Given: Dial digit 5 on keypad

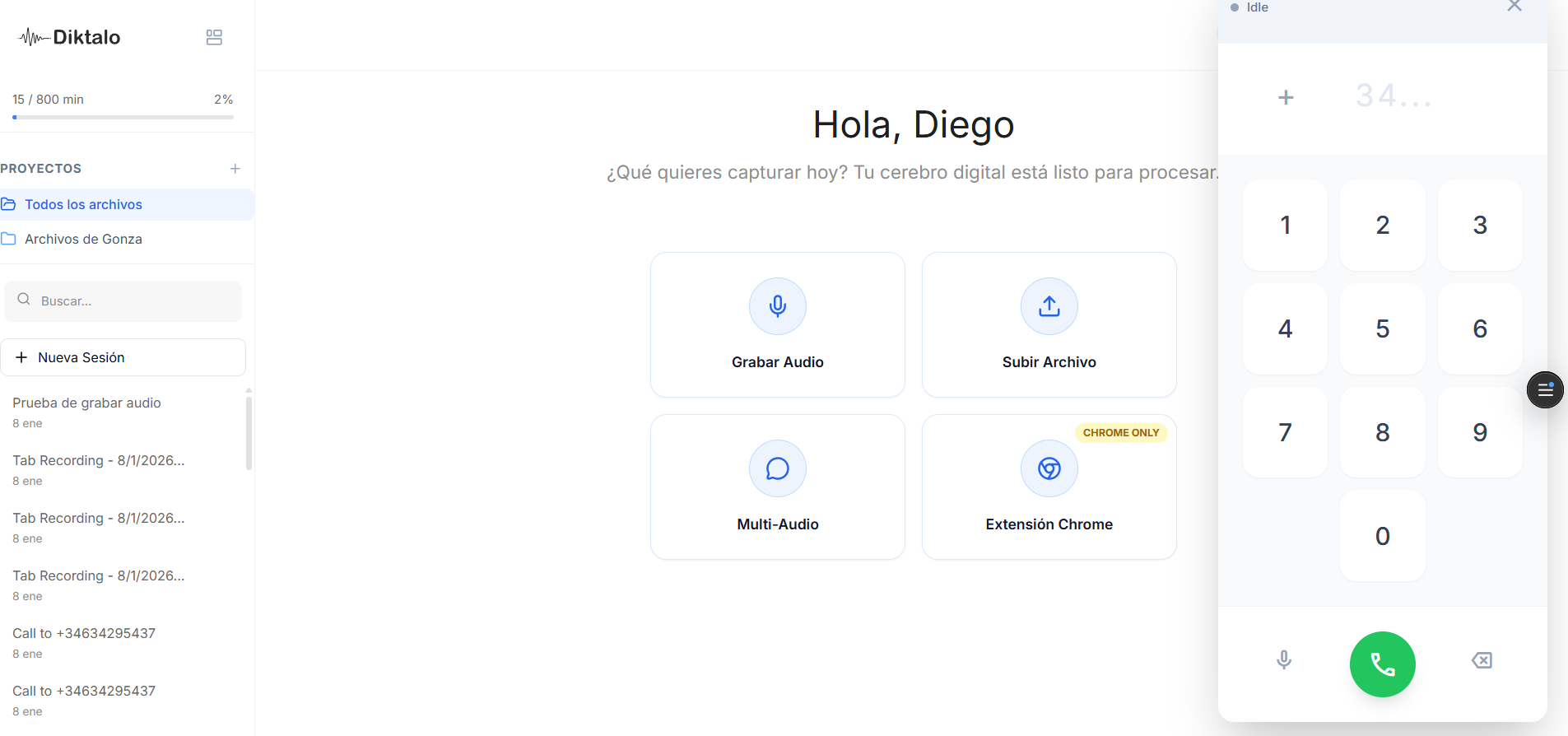Looking at the screenshot, I should pos(1383,328).
